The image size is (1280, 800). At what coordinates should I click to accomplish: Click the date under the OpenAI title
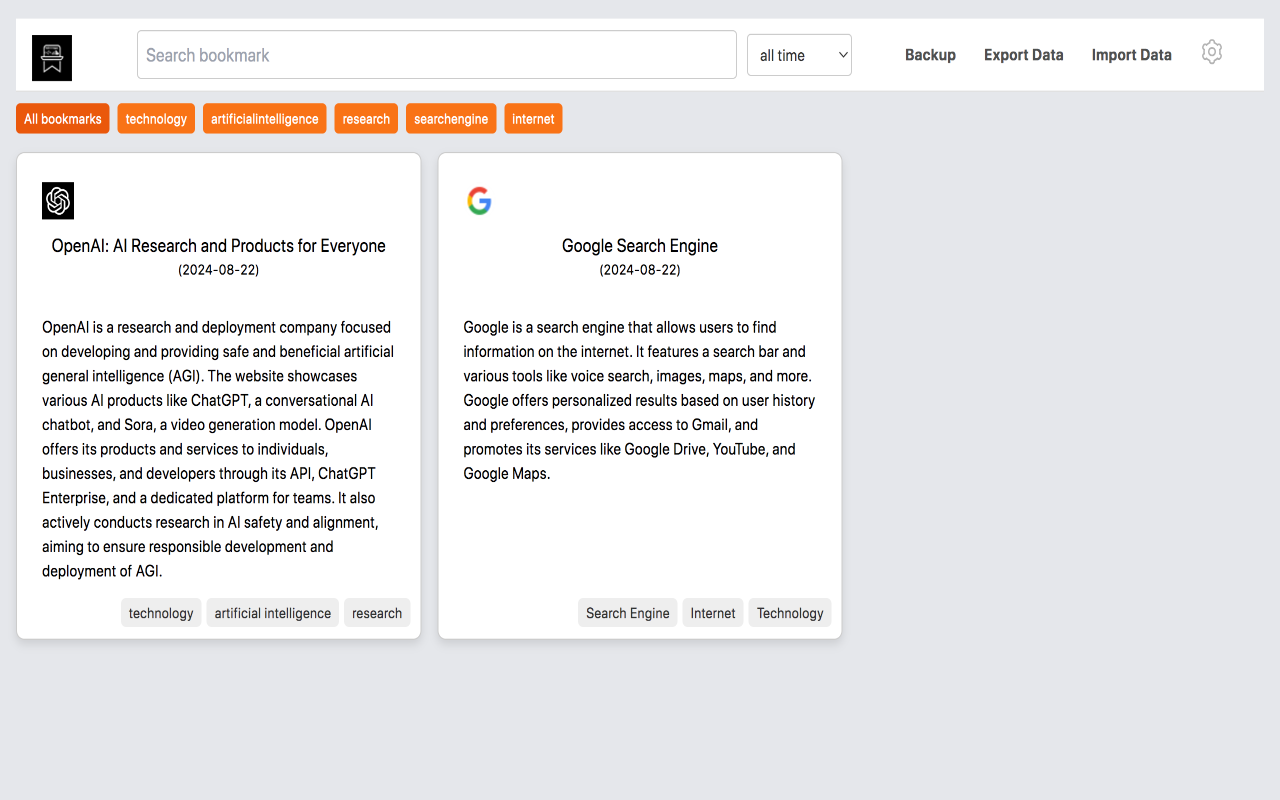tap(219, 270)
